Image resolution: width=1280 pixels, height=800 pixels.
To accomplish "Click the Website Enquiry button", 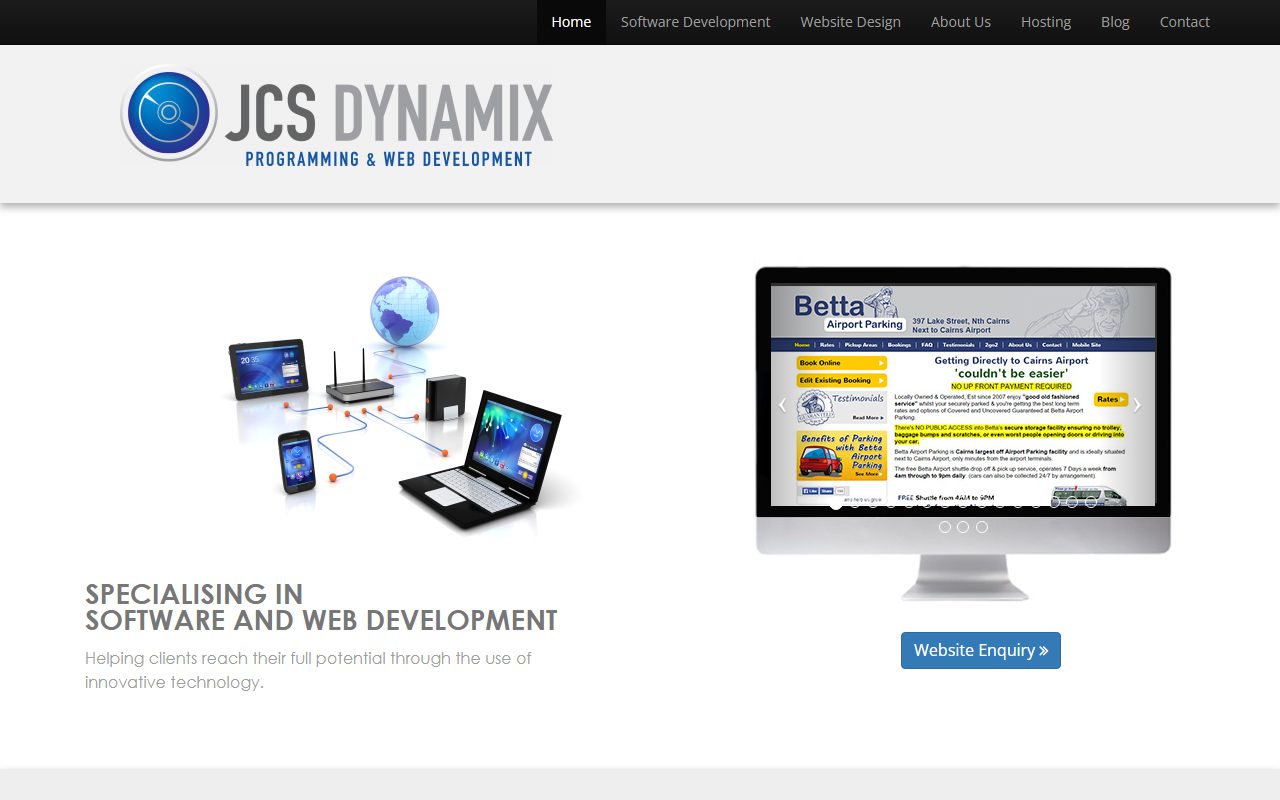I will 980,650.
